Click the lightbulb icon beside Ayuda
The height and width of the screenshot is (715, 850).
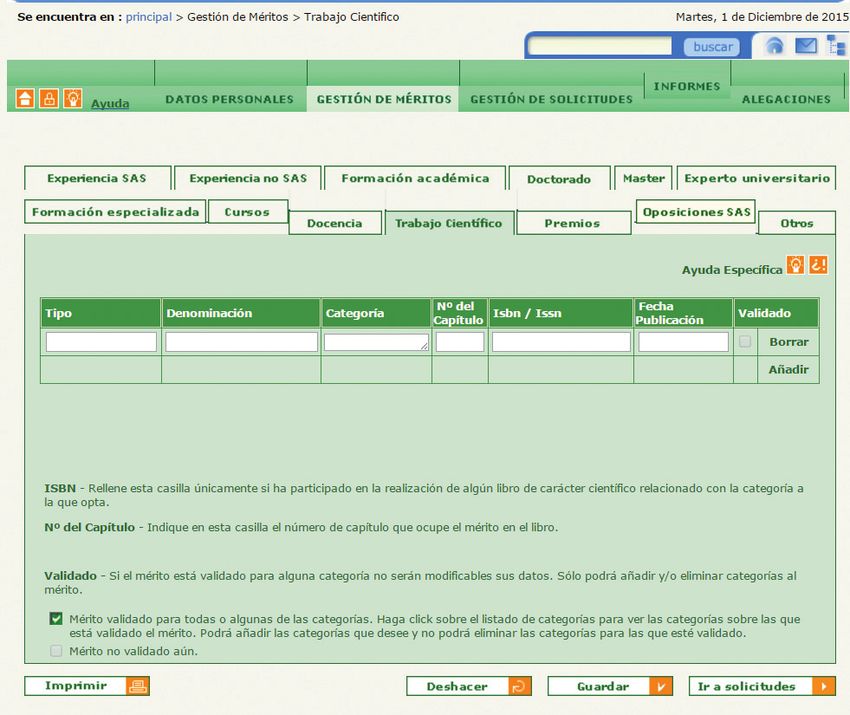pos(72,99)
